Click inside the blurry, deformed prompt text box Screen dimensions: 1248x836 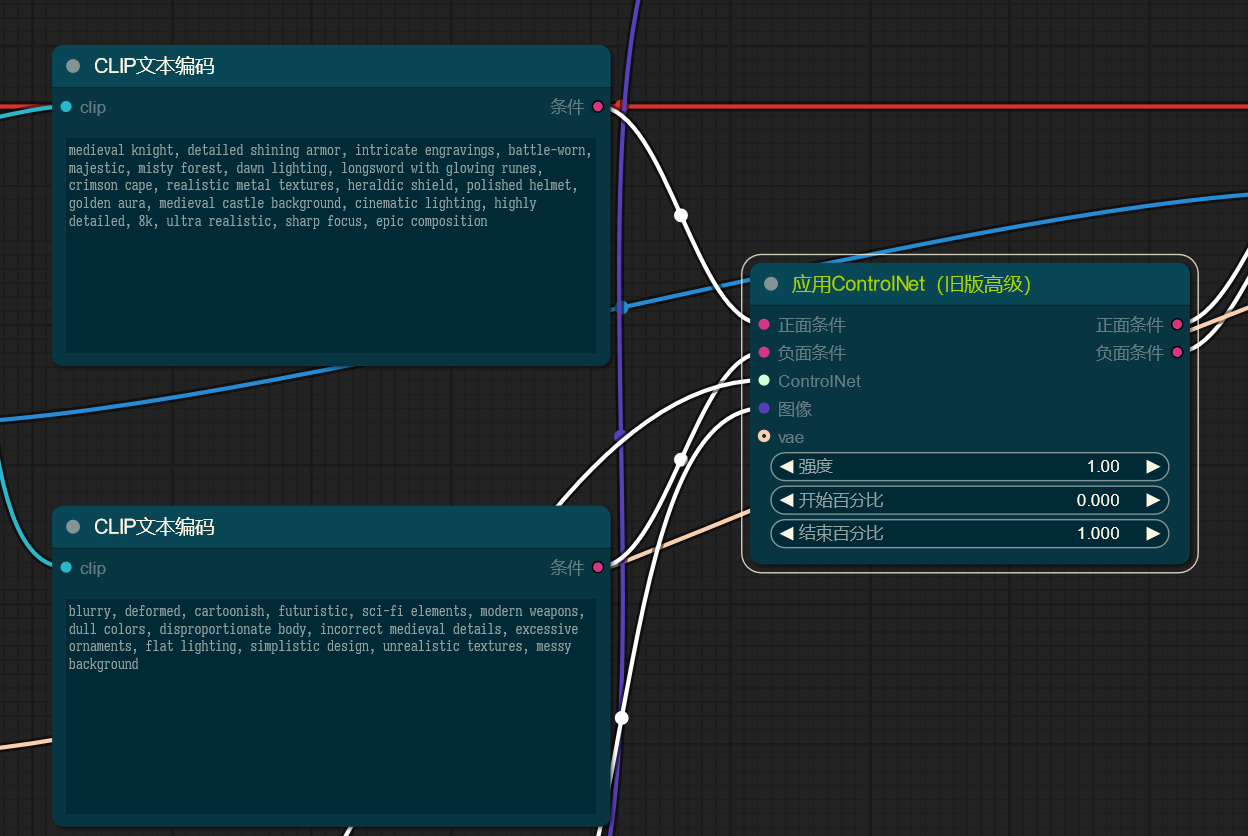330,730
